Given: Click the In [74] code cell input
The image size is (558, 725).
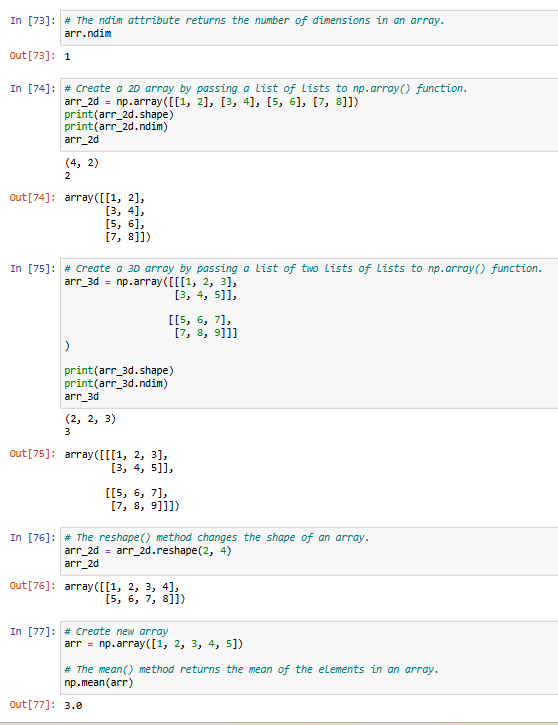Looking at the screenshot, I should [x=309, y=115].
